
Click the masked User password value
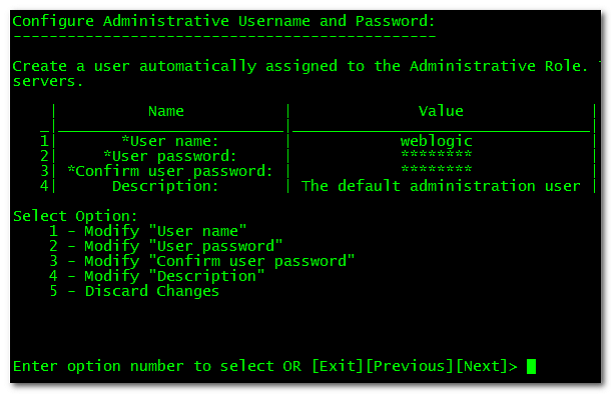pyautogui.click(x=436, y=154)
